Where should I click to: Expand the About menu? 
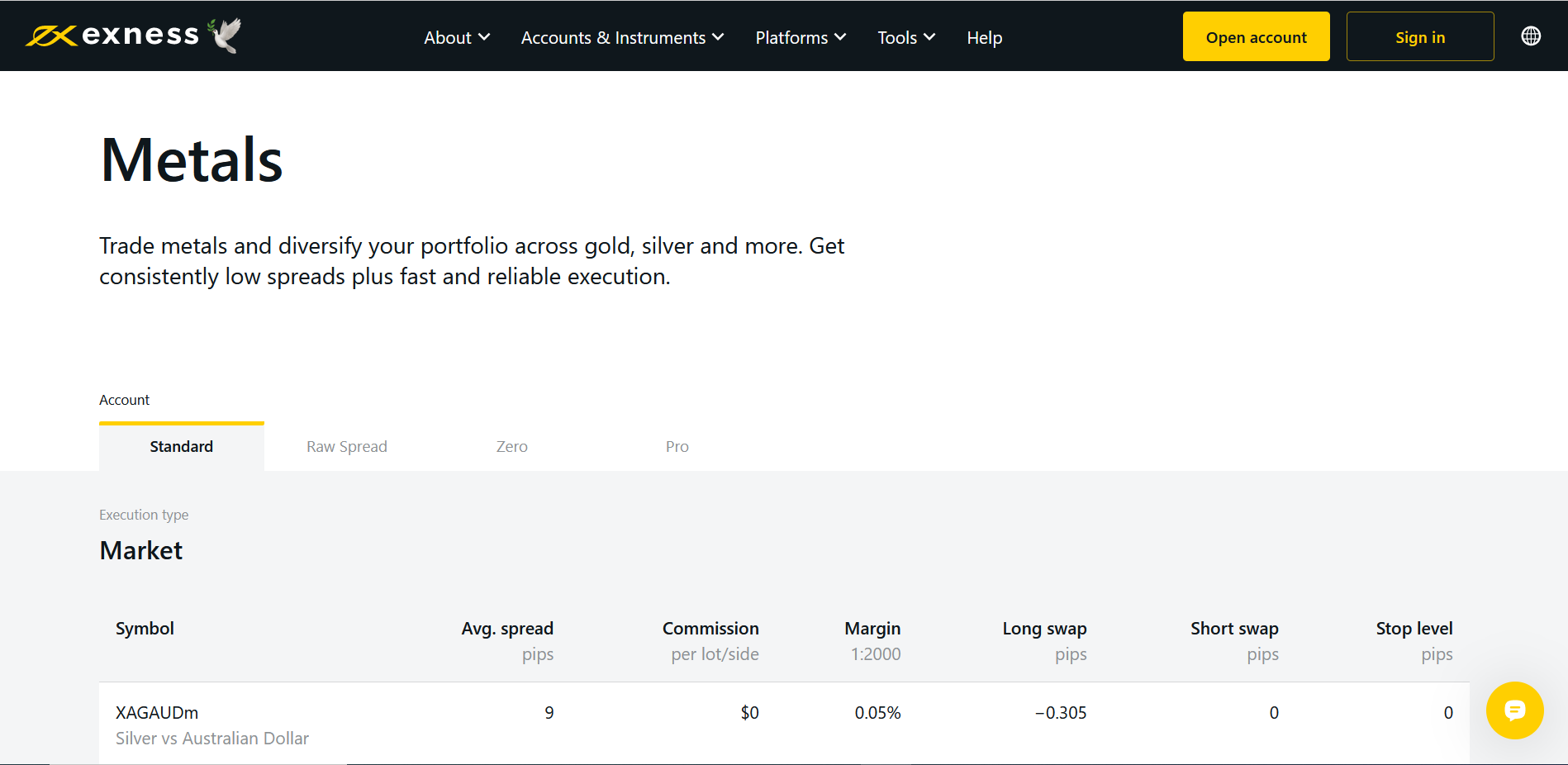pos(457,37)
